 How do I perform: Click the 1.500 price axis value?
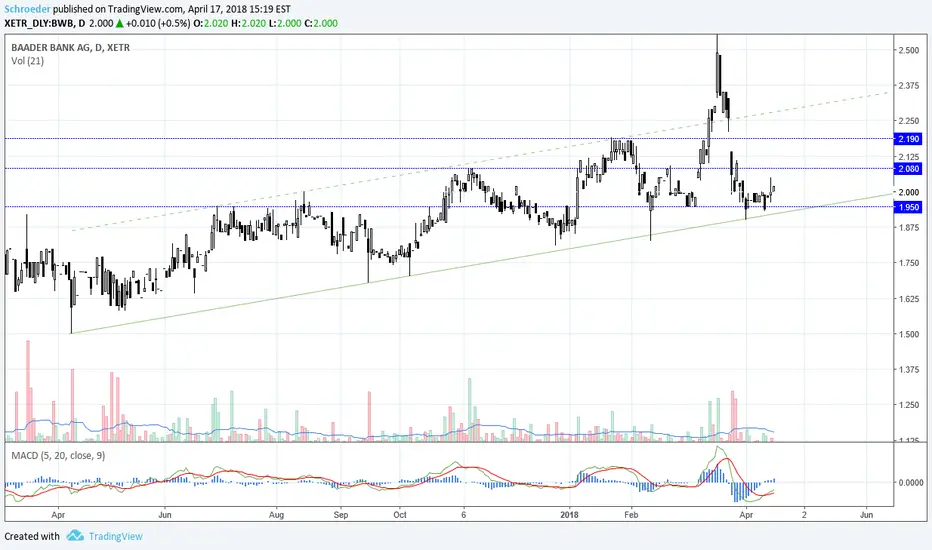coord(908,334)
